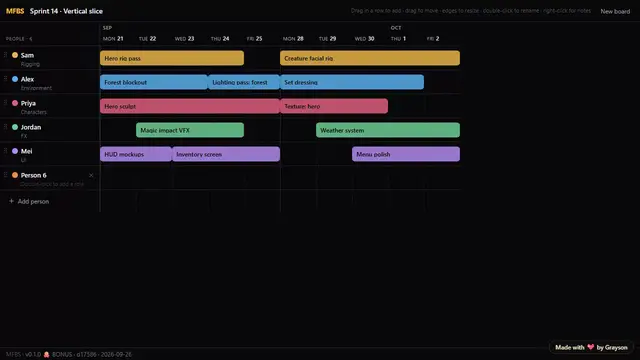Click the WED 23 date header
This screenshot has height=360, width=640.
click(x=184, y=38)
